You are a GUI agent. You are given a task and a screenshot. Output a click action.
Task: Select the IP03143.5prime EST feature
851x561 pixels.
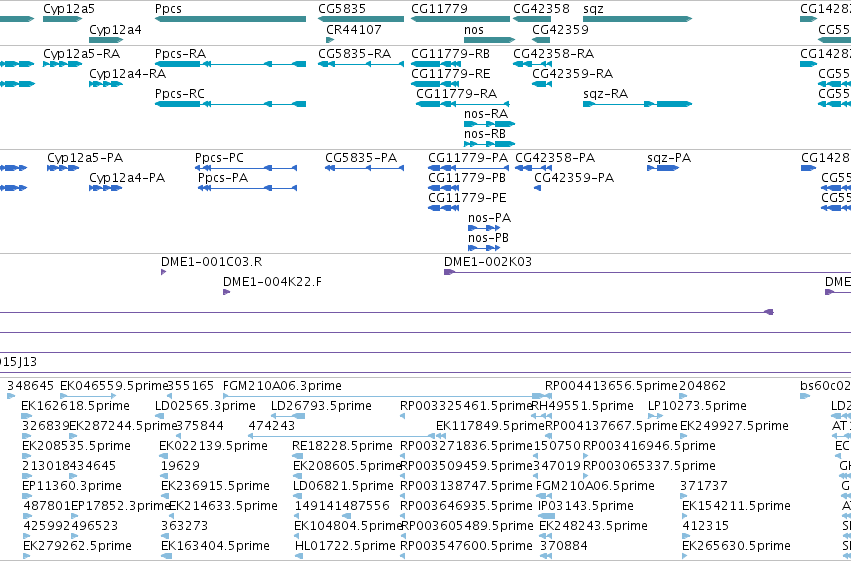tap(547, 516)
